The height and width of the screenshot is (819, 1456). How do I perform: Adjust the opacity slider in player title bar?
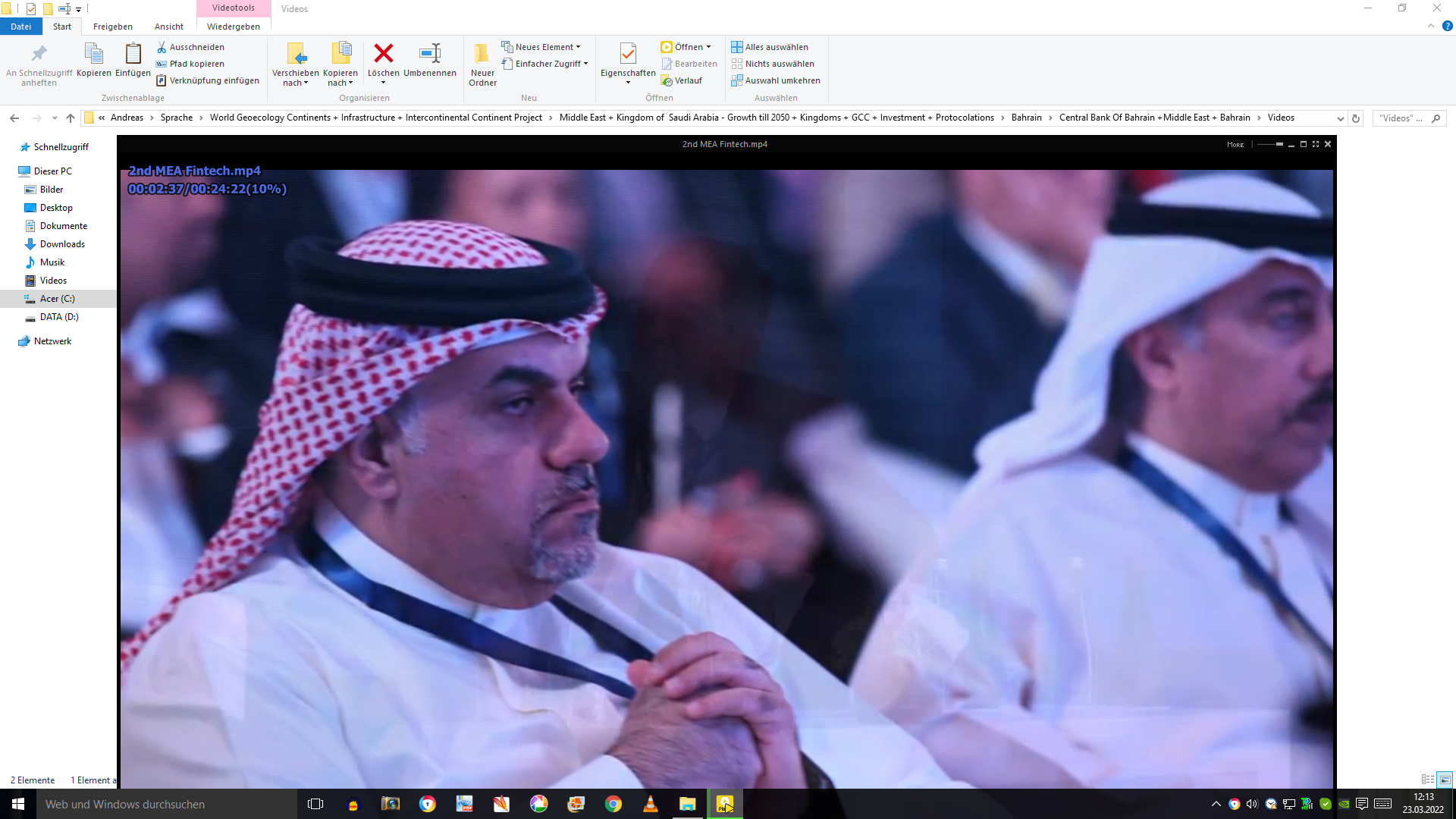1270,144
